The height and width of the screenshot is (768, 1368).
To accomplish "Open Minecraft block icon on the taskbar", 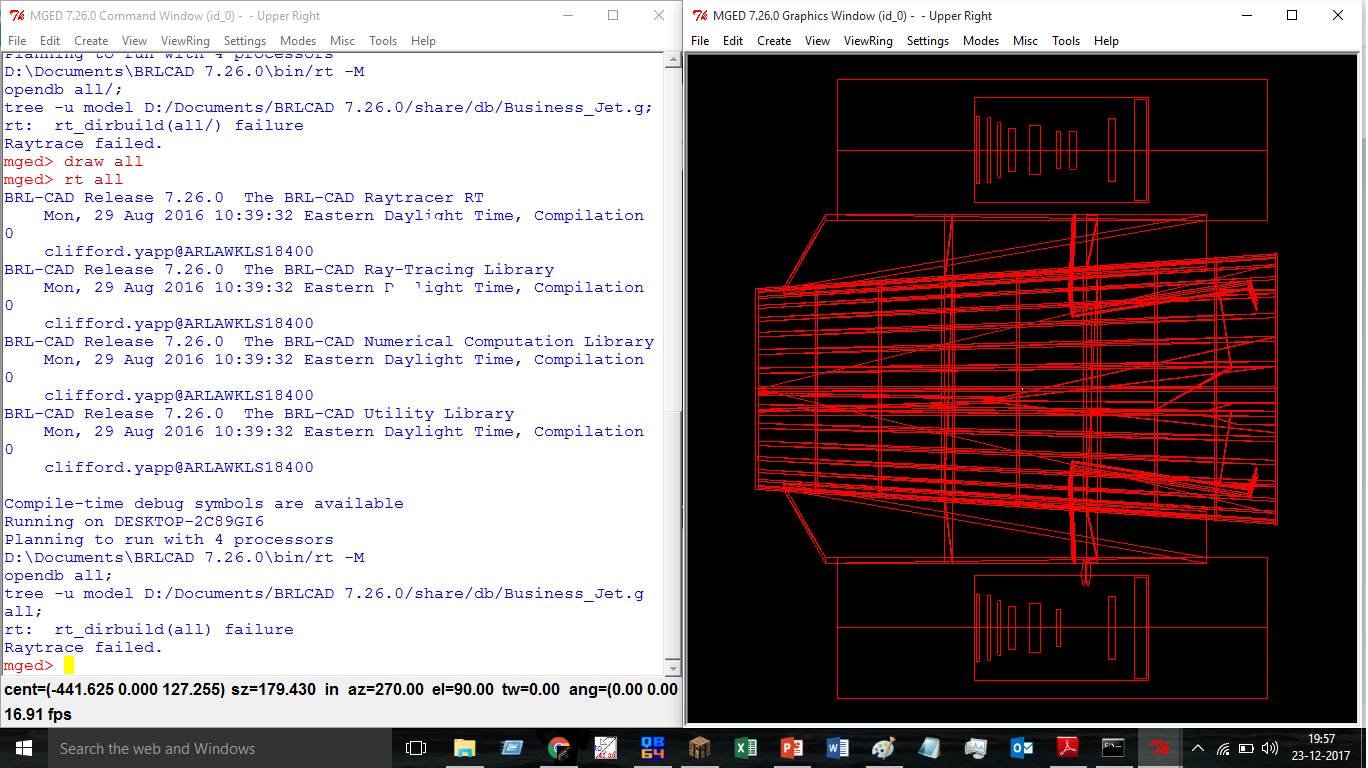I will 700,748.
